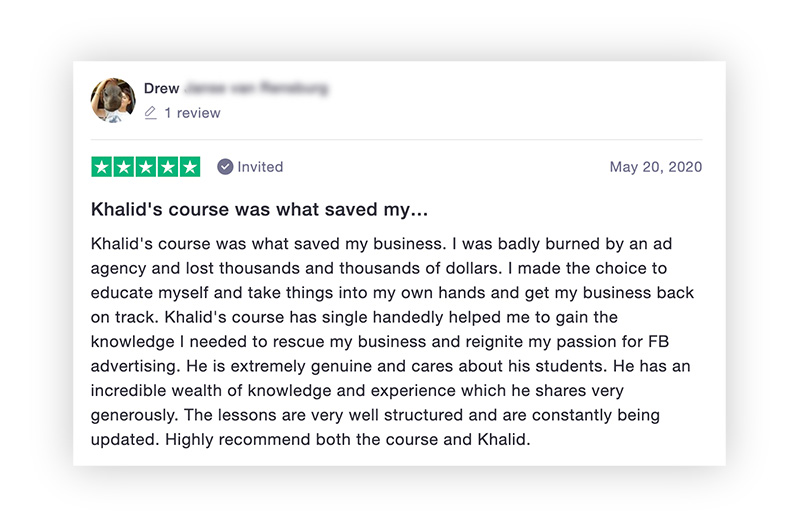
Task: Click the pencil icon beside 1 review
Action: click(x=150, y=113)
